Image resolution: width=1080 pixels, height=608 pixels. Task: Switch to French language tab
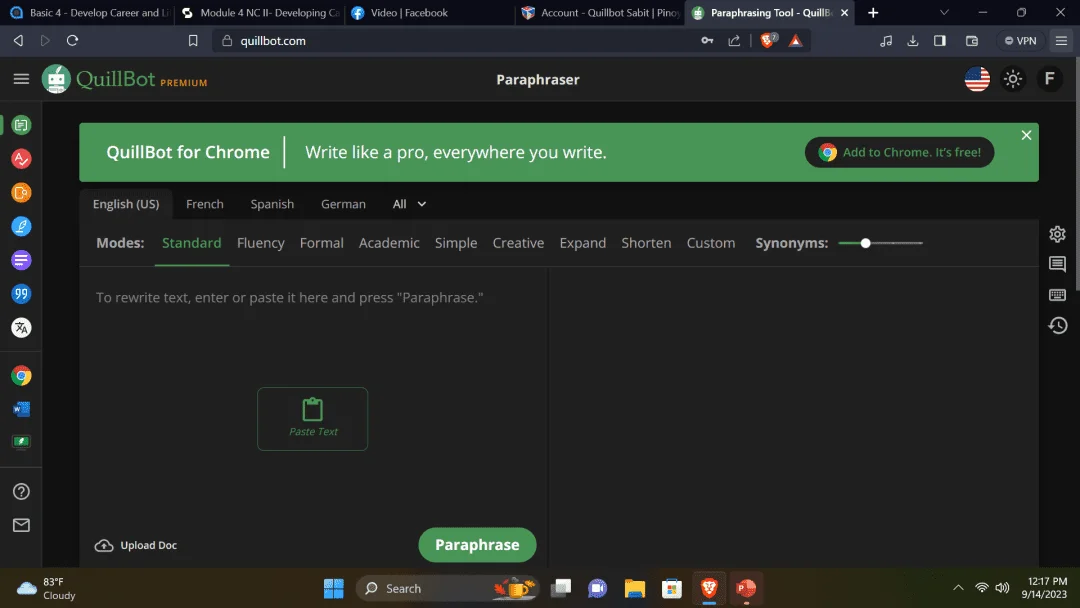pyautogui.click(x=205, y=204)
